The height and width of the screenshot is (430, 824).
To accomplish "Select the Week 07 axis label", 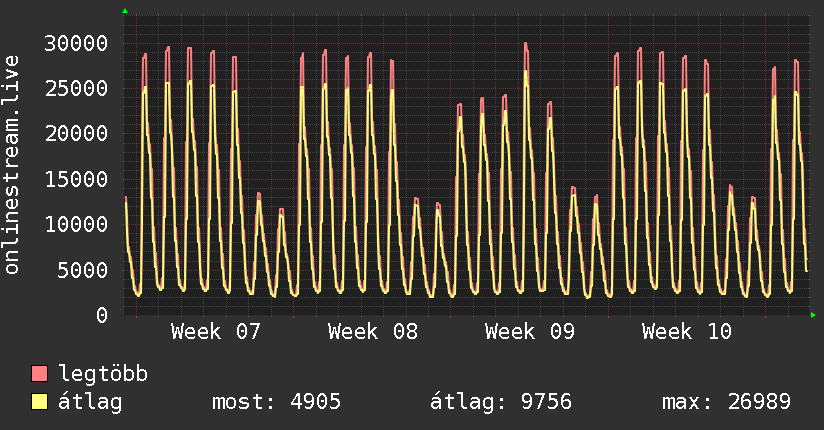I will point(216,332).
